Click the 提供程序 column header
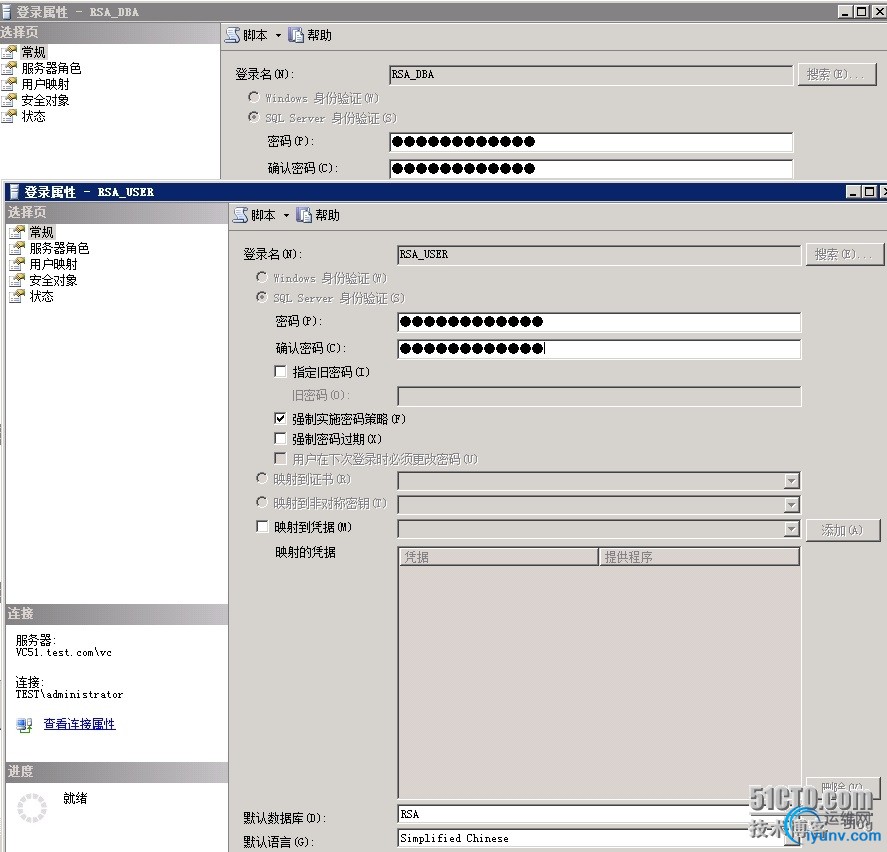Image resolution: width=887 pixels, height=852 pixels. [699, 557]
